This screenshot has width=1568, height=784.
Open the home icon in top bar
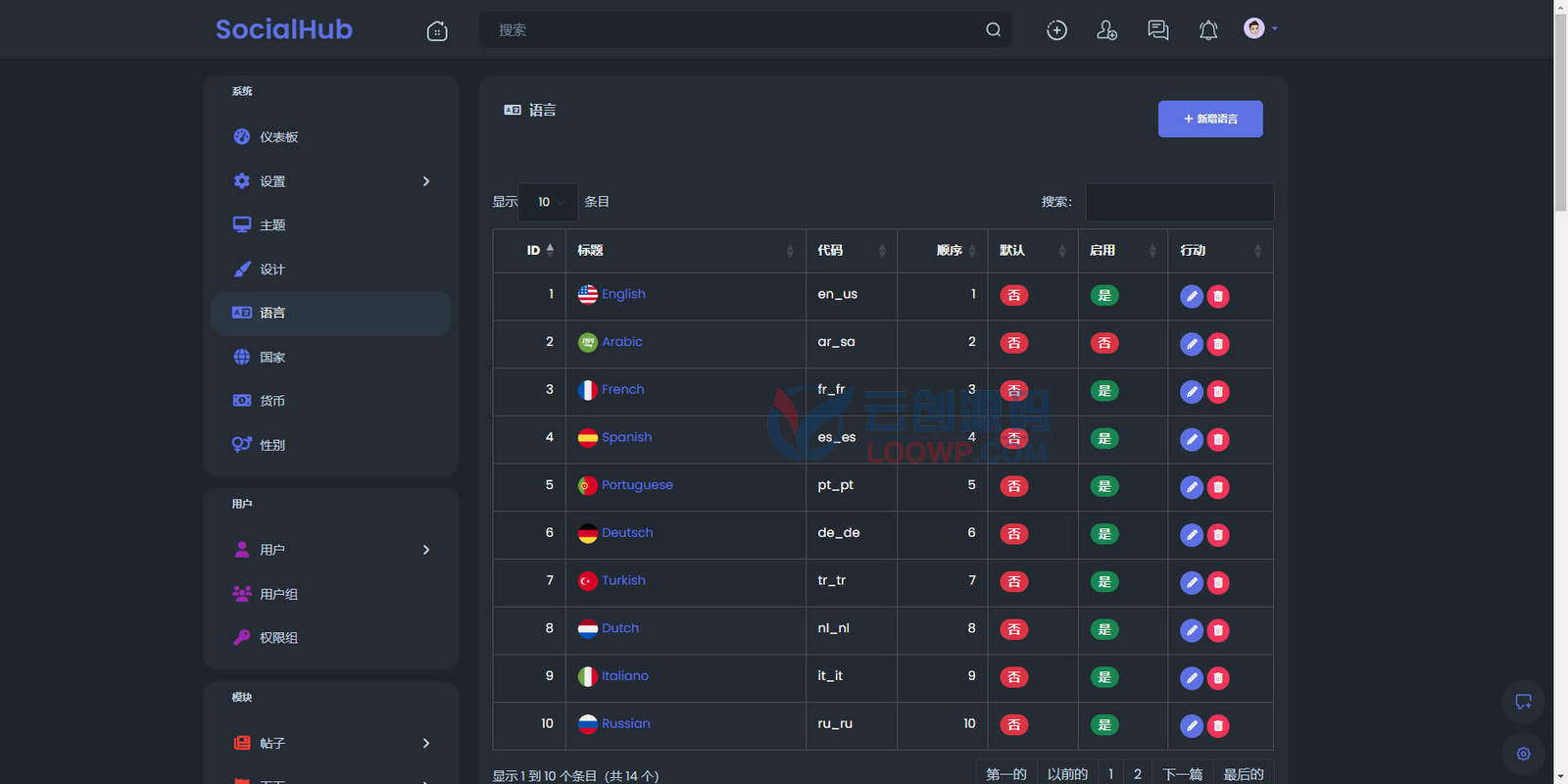(x=437, y=30)
